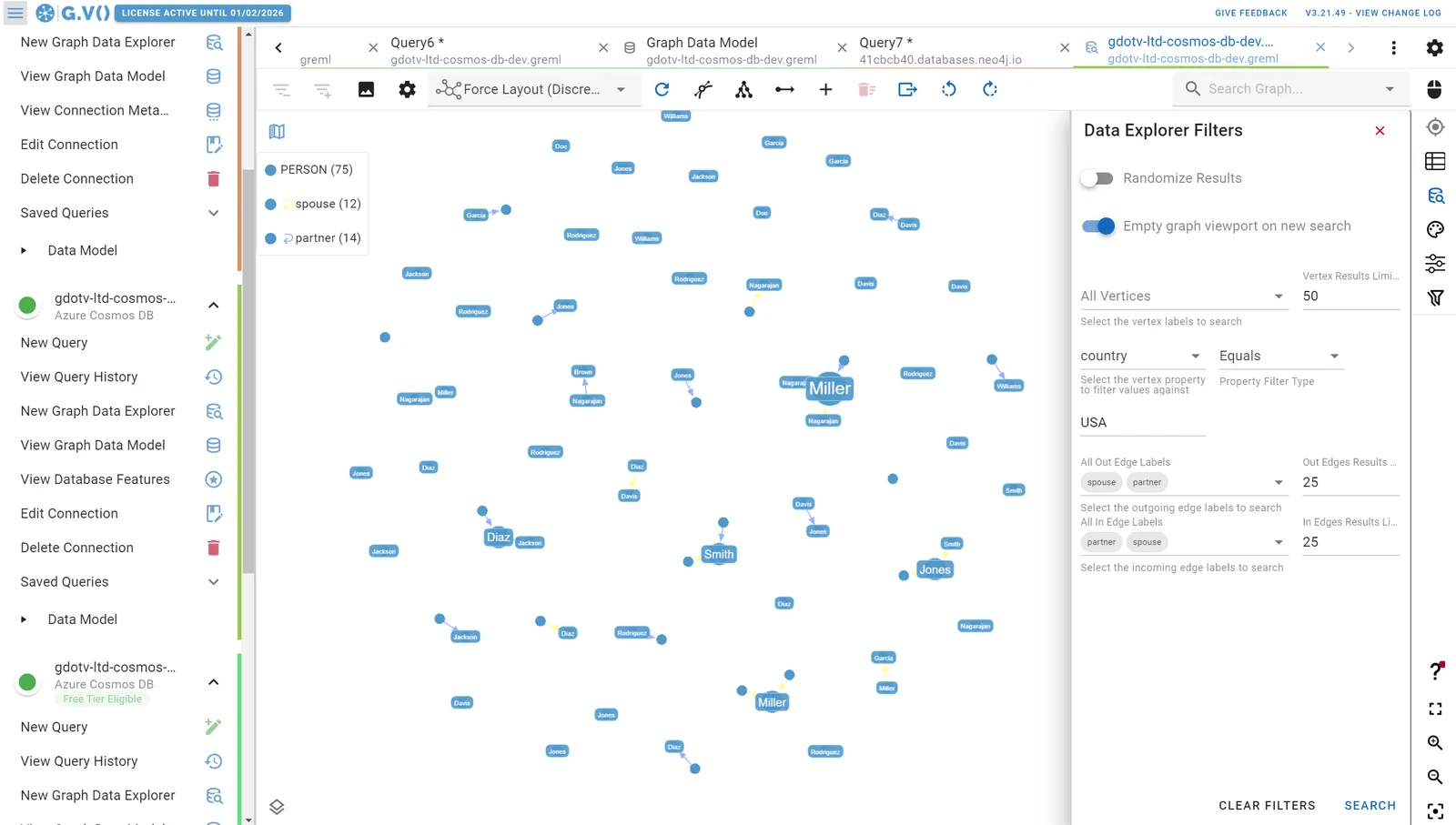Open the Equals filter type dropdown
This screenshot has height=825, width=1456.
click(x=1281, y=356)
